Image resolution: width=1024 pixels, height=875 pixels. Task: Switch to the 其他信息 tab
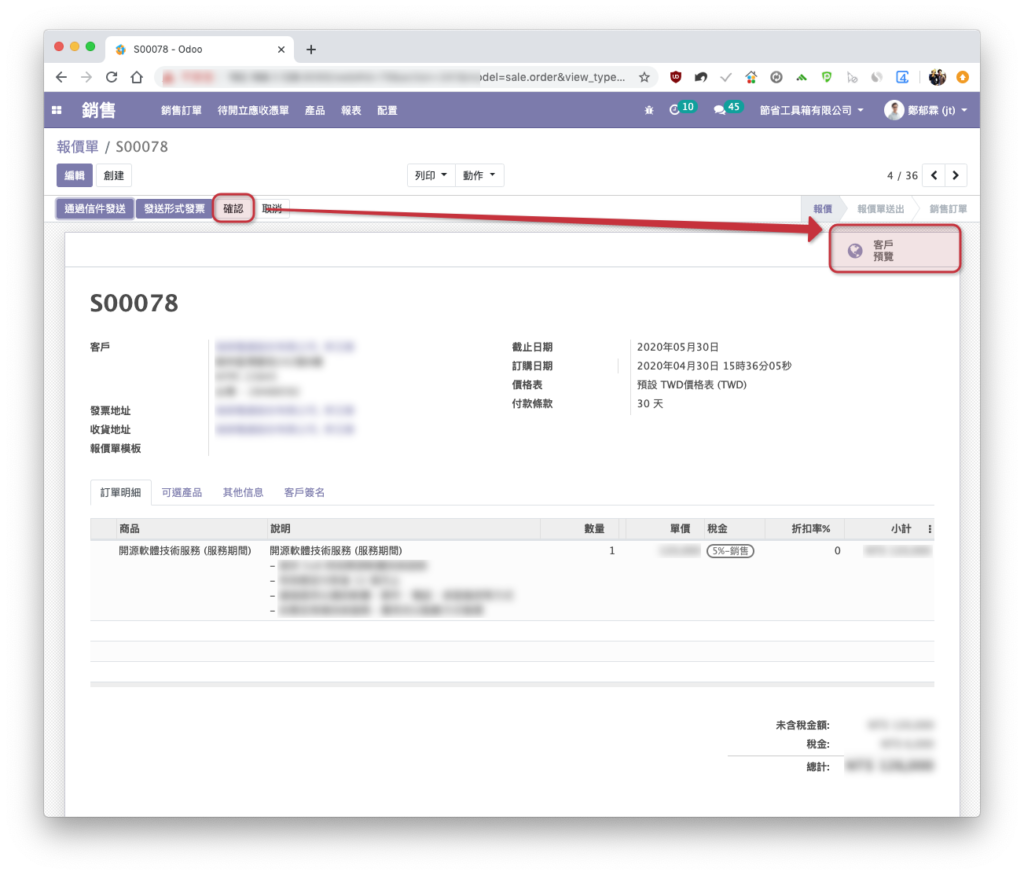coord(243,492)
